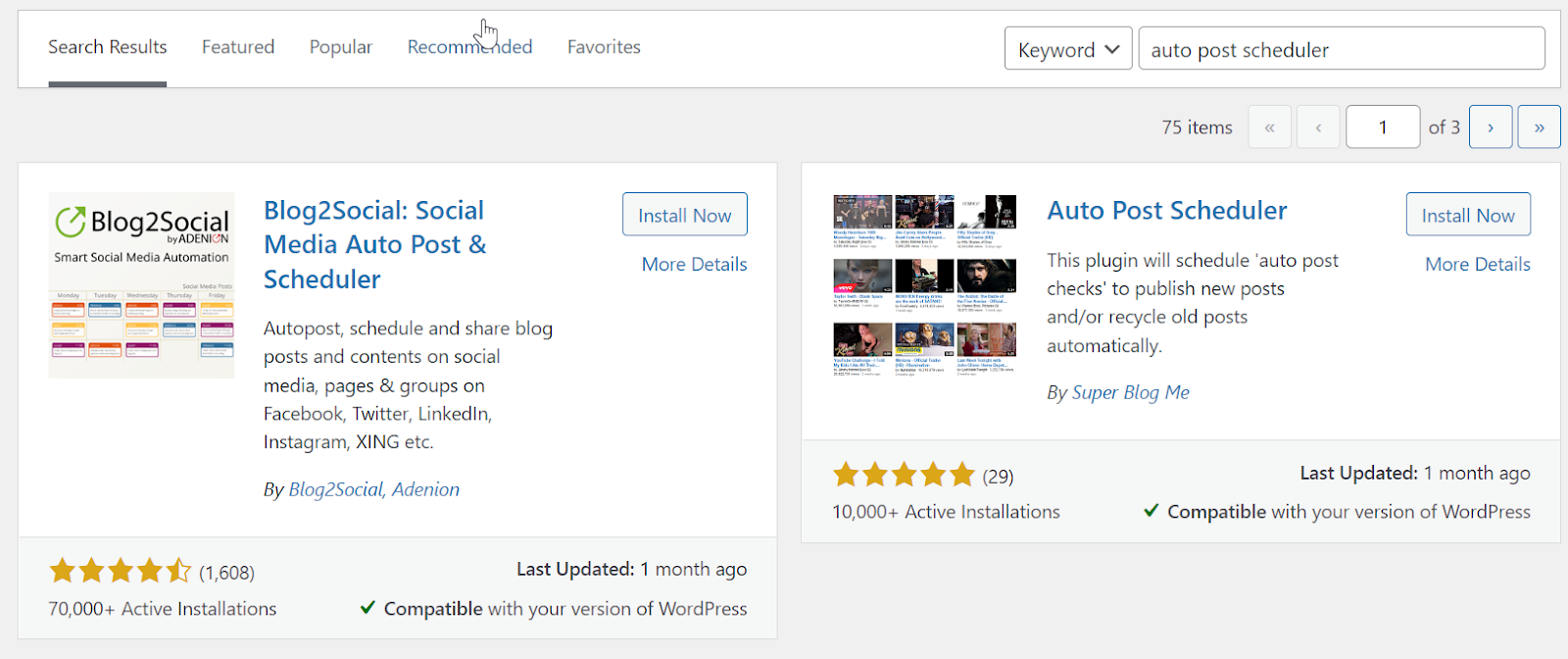Go to next page of results
The width and height of the screenshot is (1568, 659).
tap(1491, 127)
